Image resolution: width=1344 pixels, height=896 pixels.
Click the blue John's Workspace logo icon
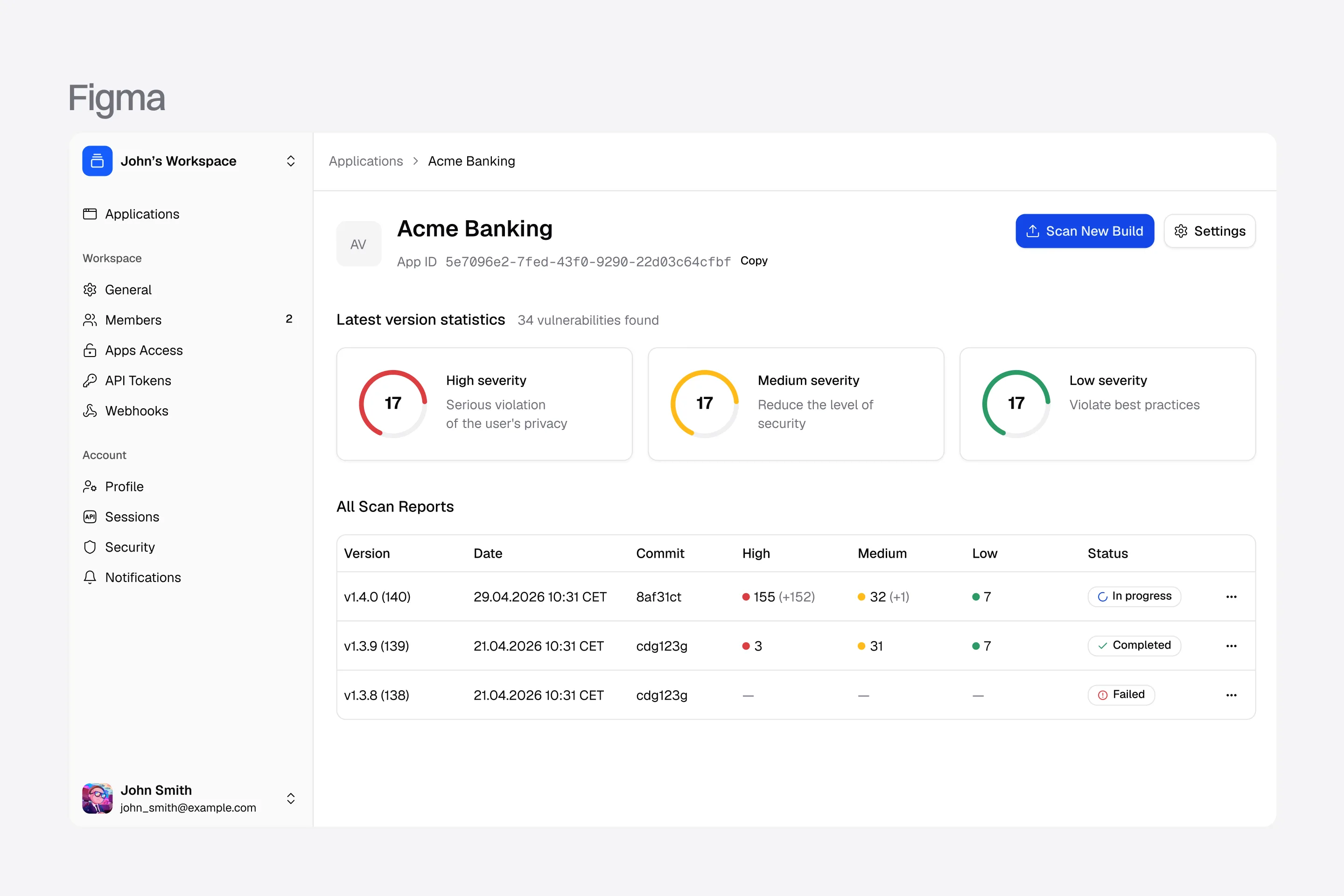click(97, 161)
